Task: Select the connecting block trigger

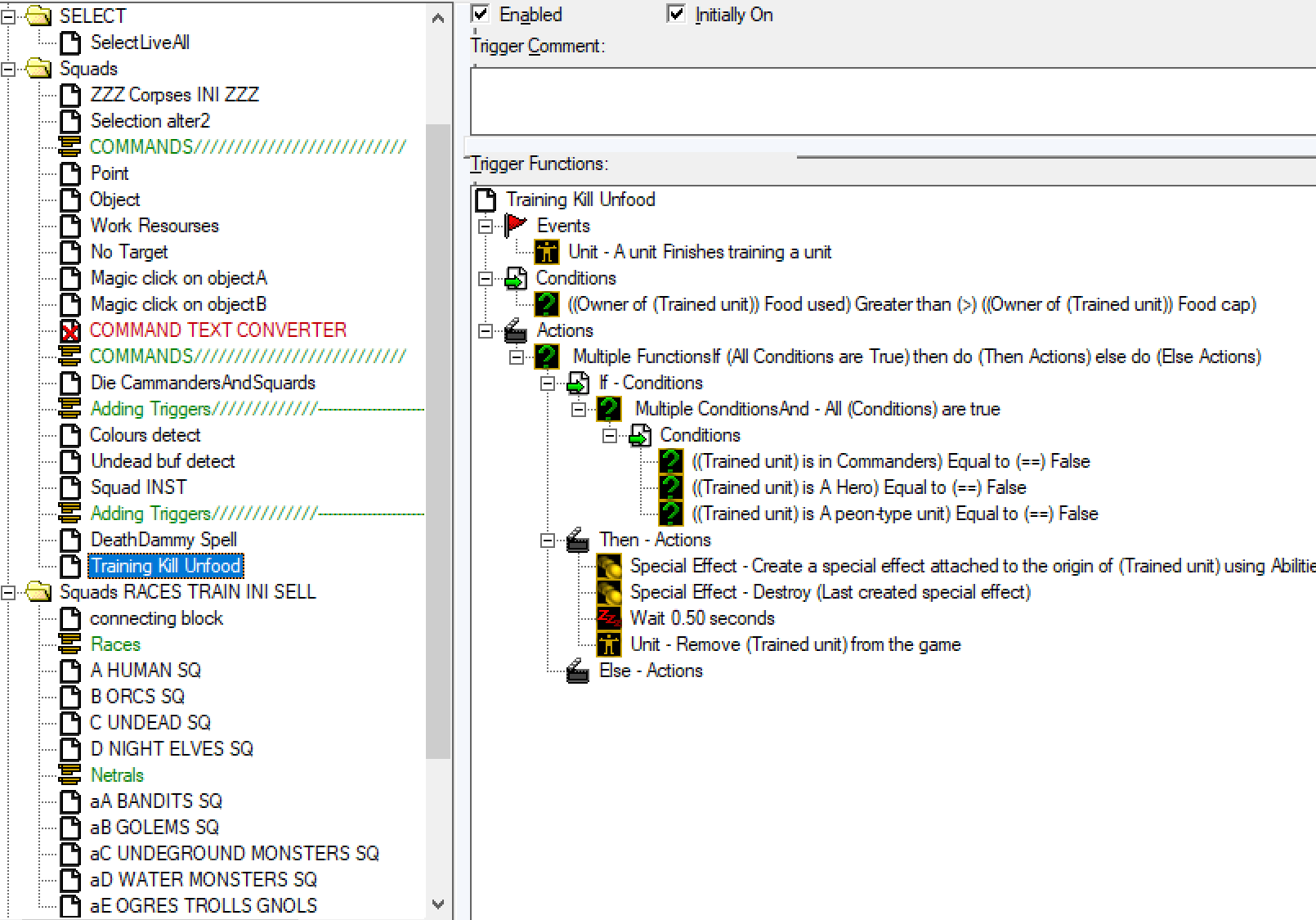Action: click(x=156, y=618)
